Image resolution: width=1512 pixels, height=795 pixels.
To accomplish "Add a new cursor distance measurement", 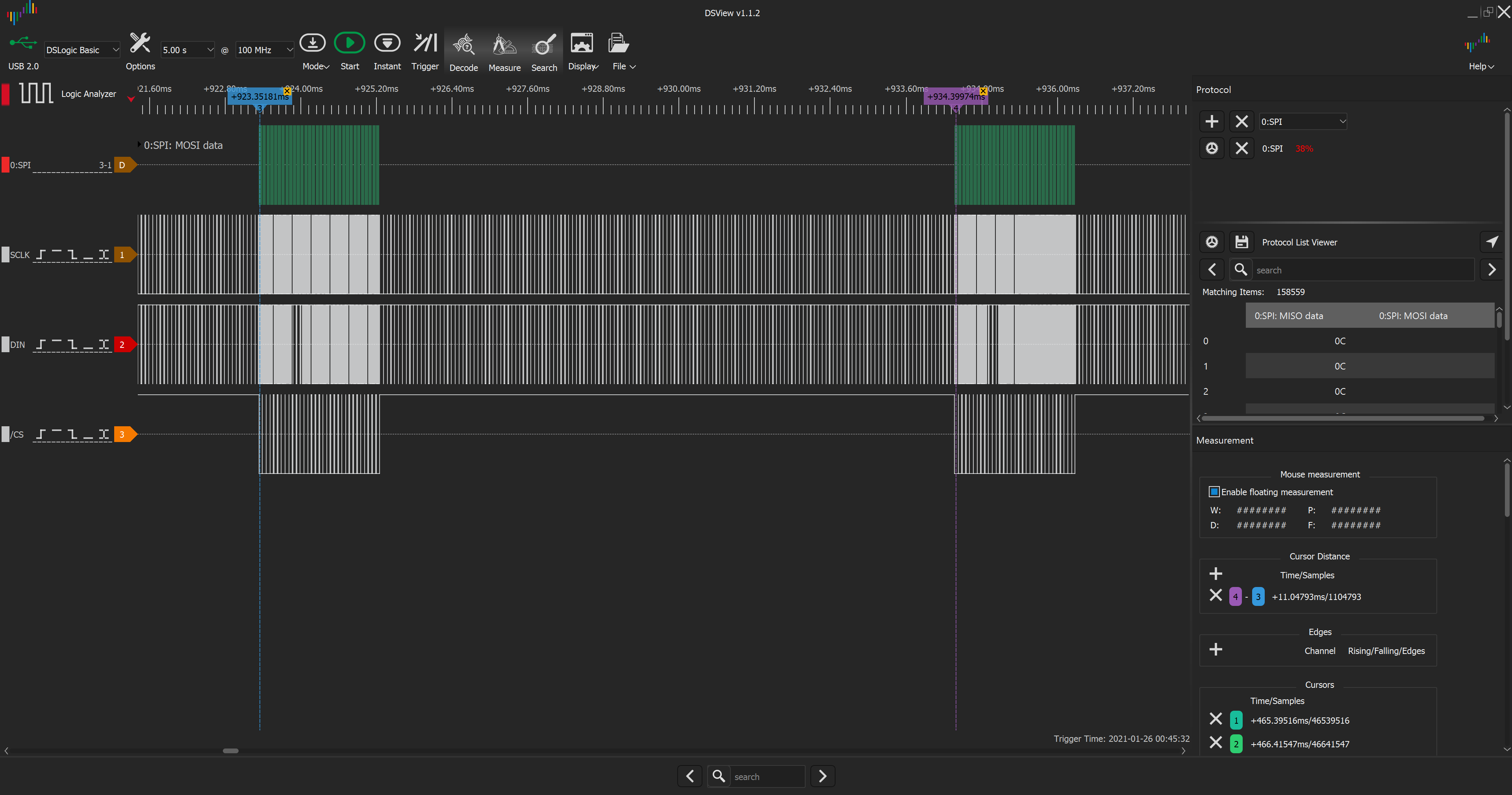I will [1216, 574].
